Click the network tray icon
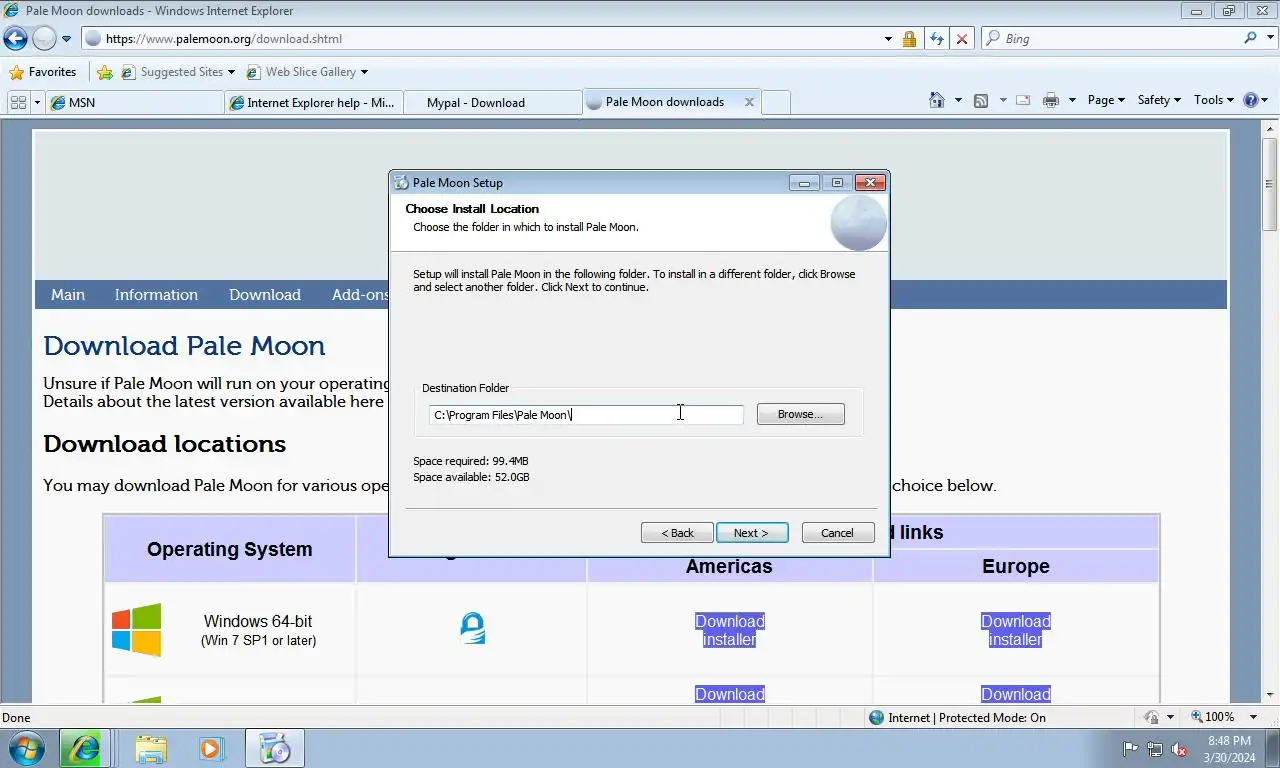 1155,749
